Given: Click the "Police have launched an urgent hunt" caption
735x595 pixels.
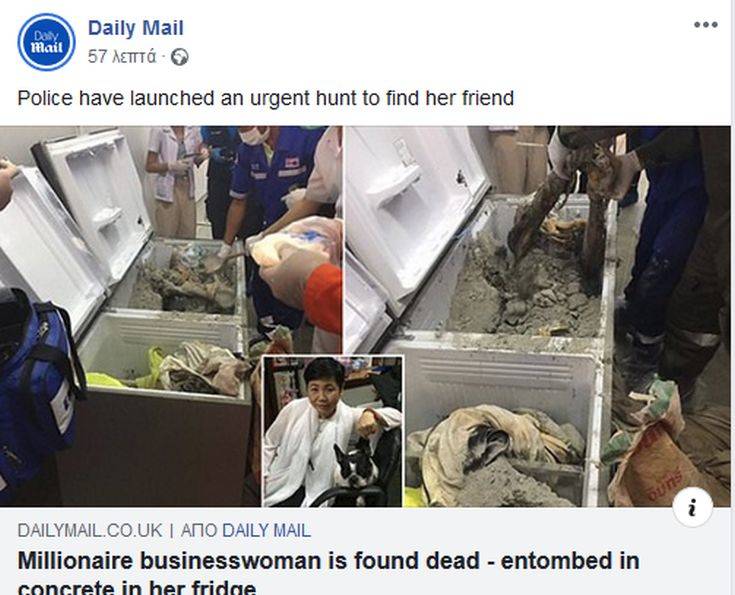Looking at the screenshot, I should (x=266, y=98).
